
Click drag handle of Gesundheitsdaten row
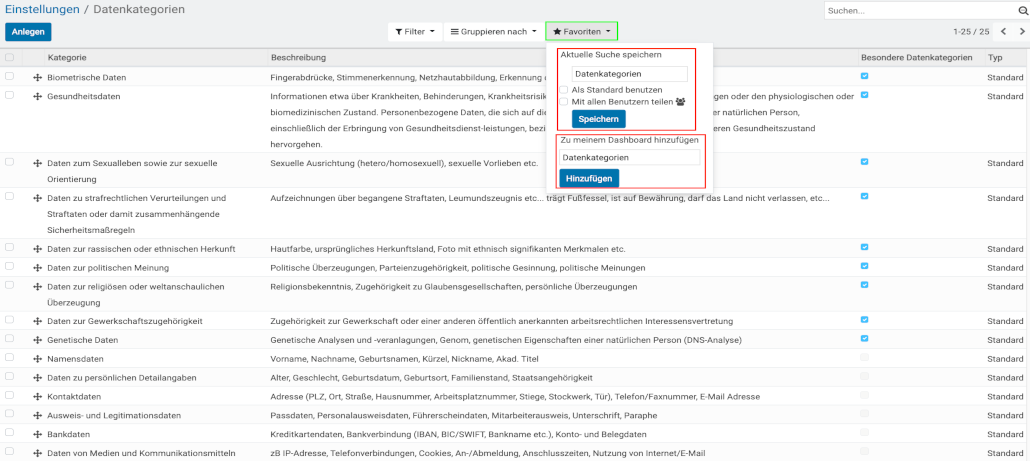37,96
